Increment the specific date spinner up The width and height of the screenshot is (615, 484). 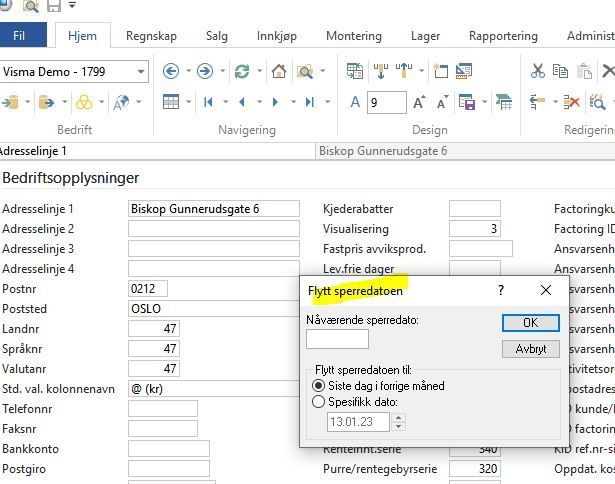(x=398, y=418)
